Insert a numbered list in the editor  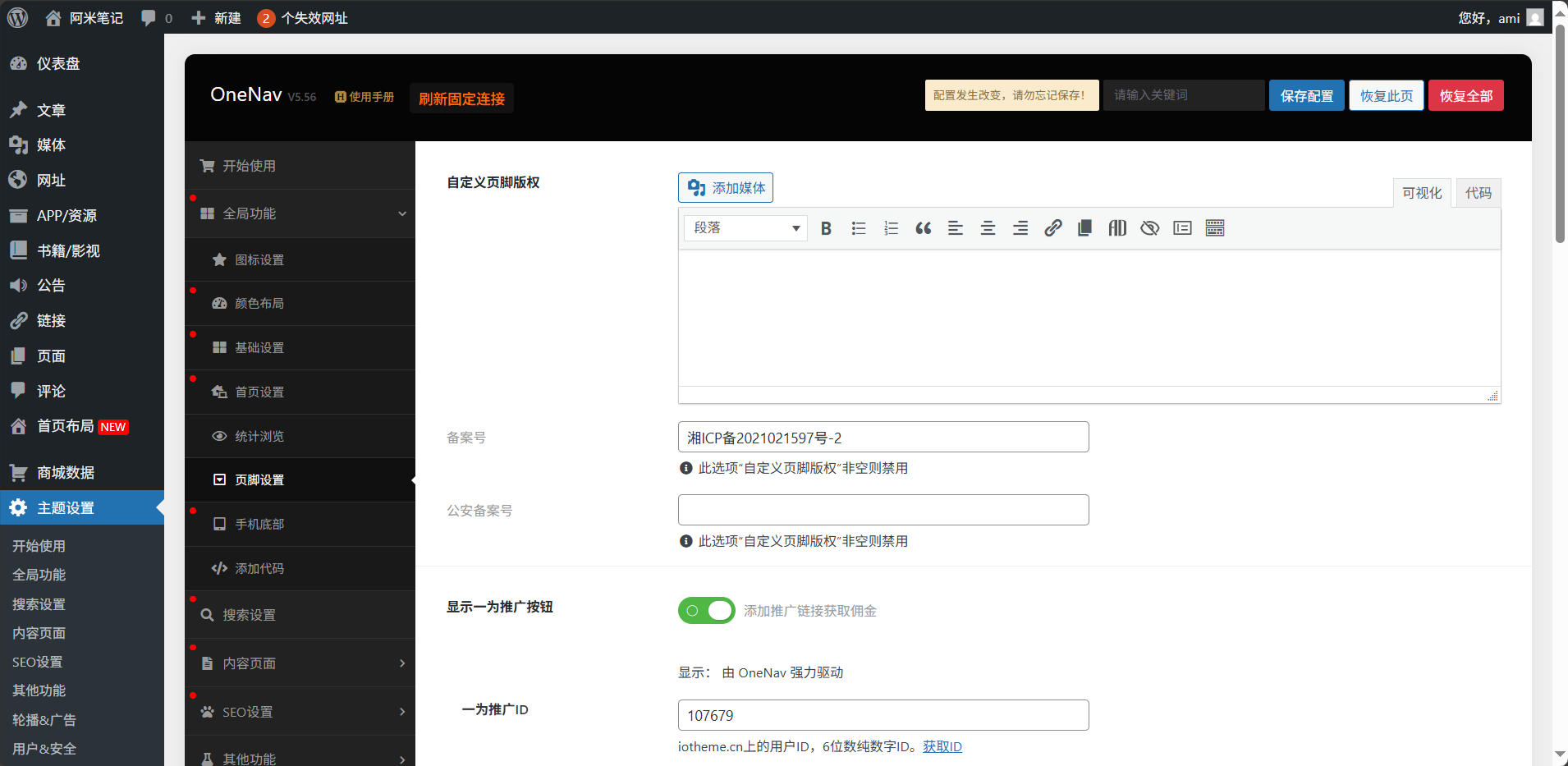pos(890,228)
